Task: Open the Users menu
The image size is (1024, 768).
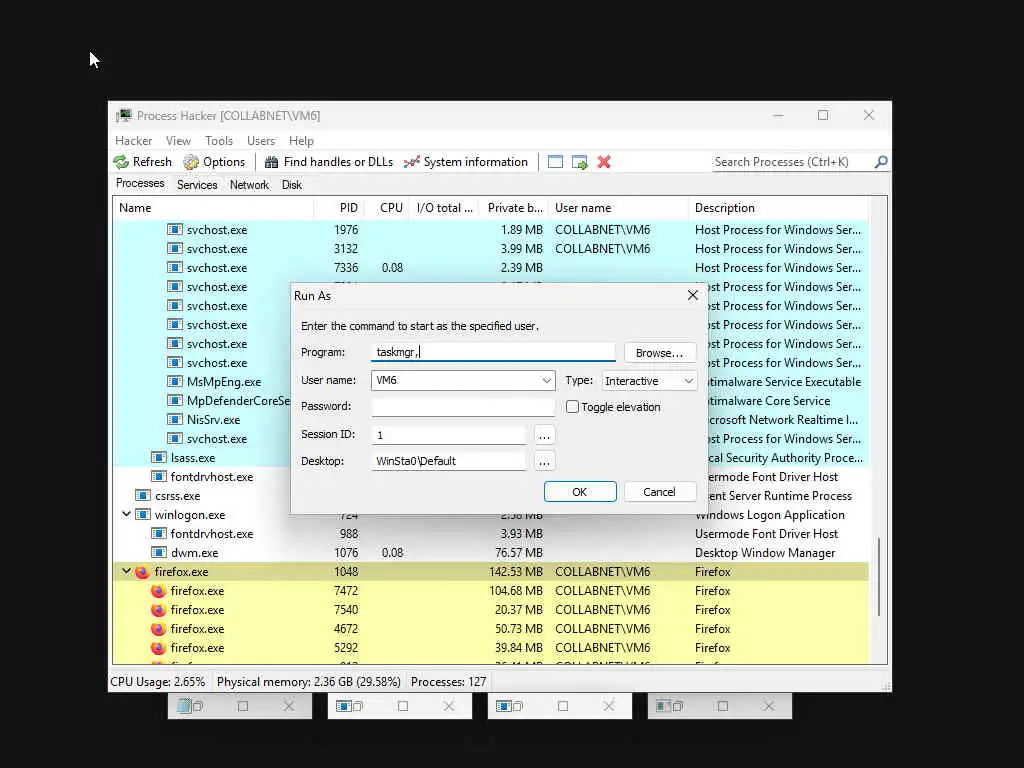Action: 261,141
